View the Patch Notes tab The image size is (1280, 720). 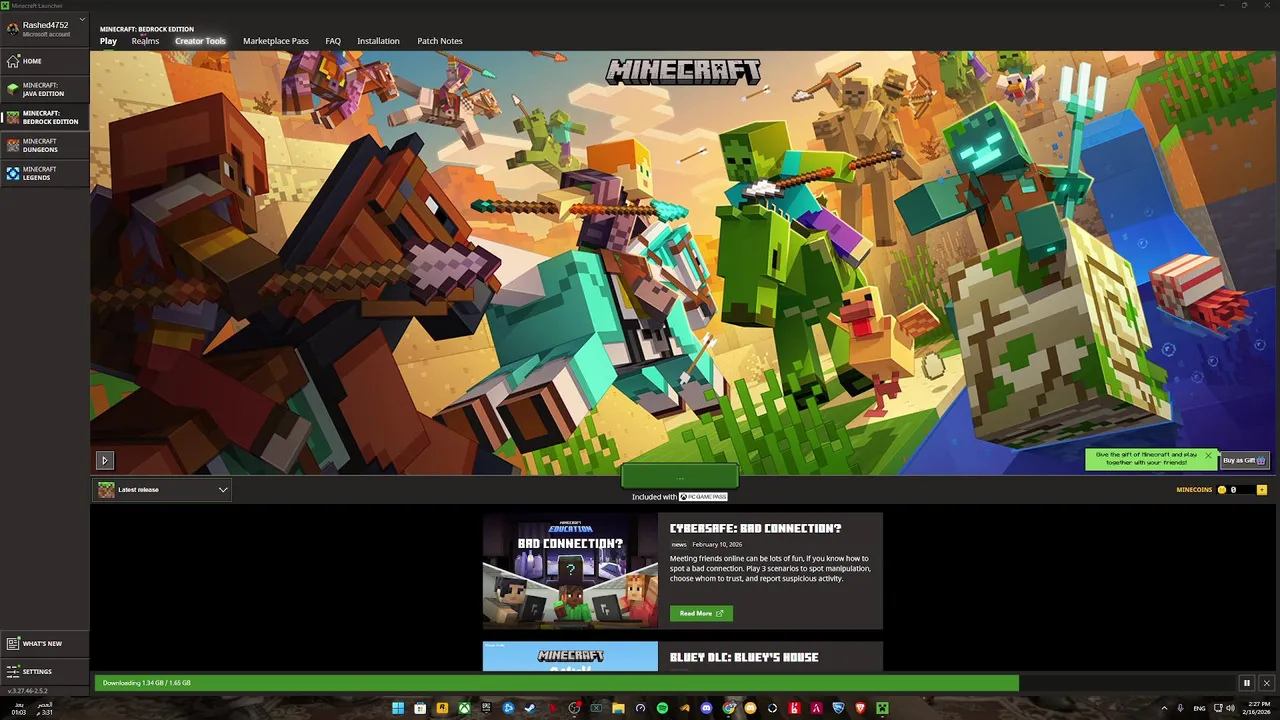[440, 41]
